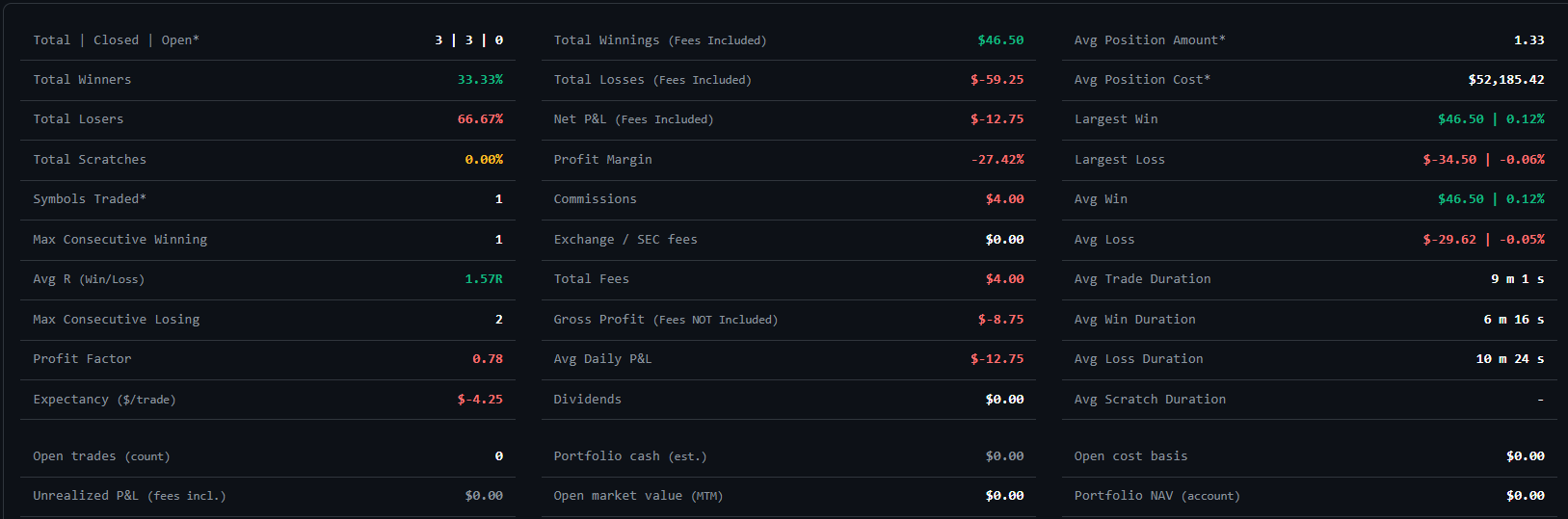1568x519 pixels.
Task: Select the Avg Trade Duration label
Action: point(1142,279)
